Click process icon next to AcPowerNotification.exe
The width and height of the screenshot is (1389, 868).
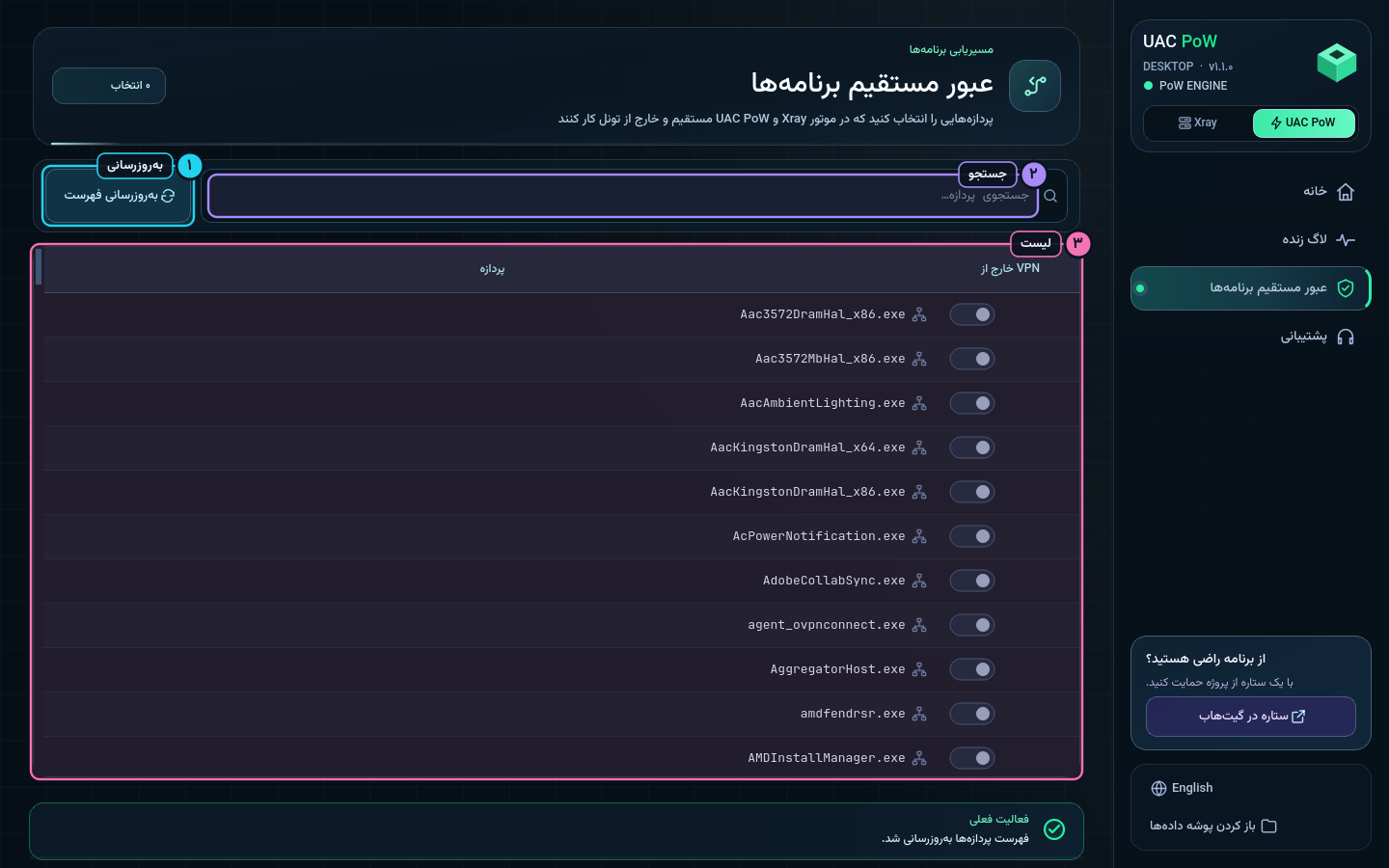tap(919, 536)
